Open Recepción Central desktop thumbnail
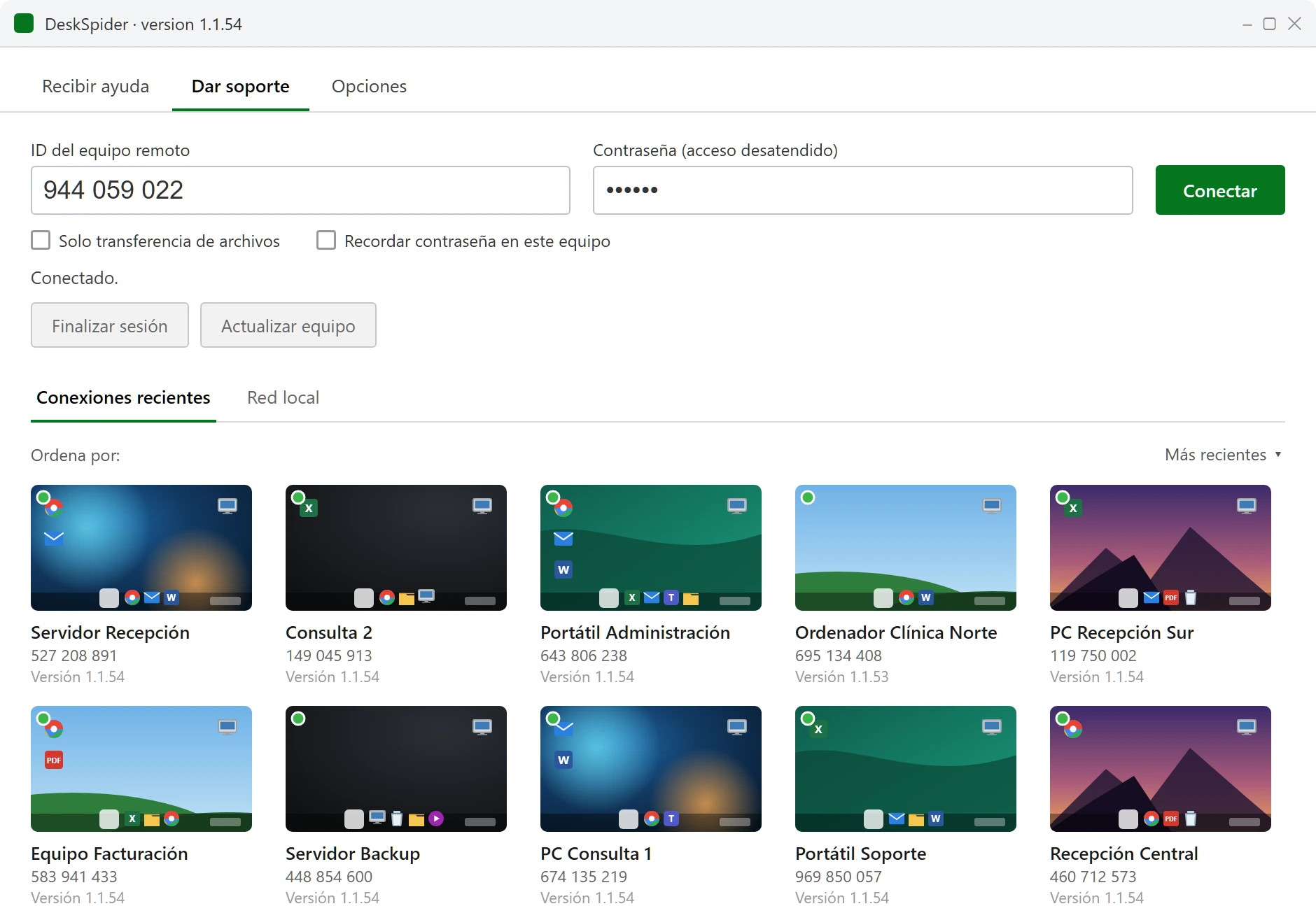 (x=1161, y=769)
